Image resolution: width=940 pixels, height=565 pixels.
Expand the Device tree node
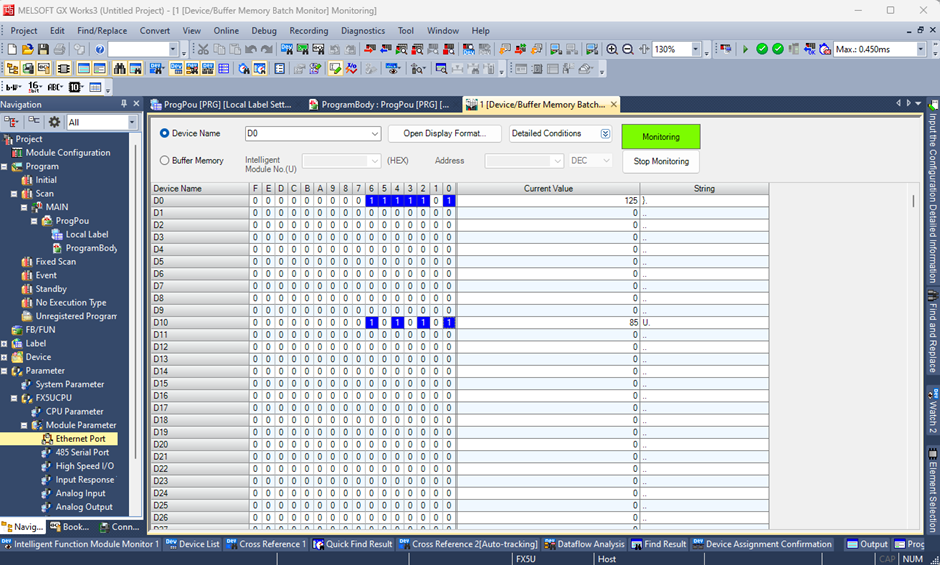pos(4,357)
